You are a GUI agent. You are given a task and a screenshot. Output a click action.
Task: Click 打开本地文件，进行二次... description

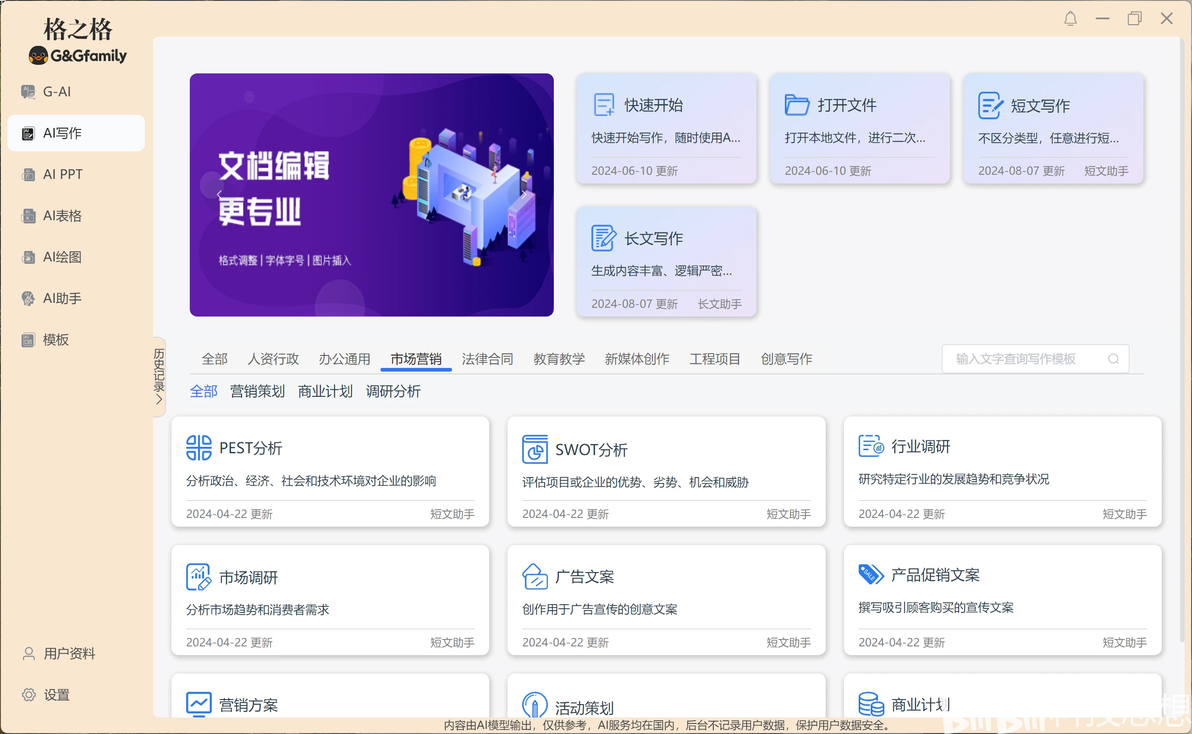click(x=855, y=138)
